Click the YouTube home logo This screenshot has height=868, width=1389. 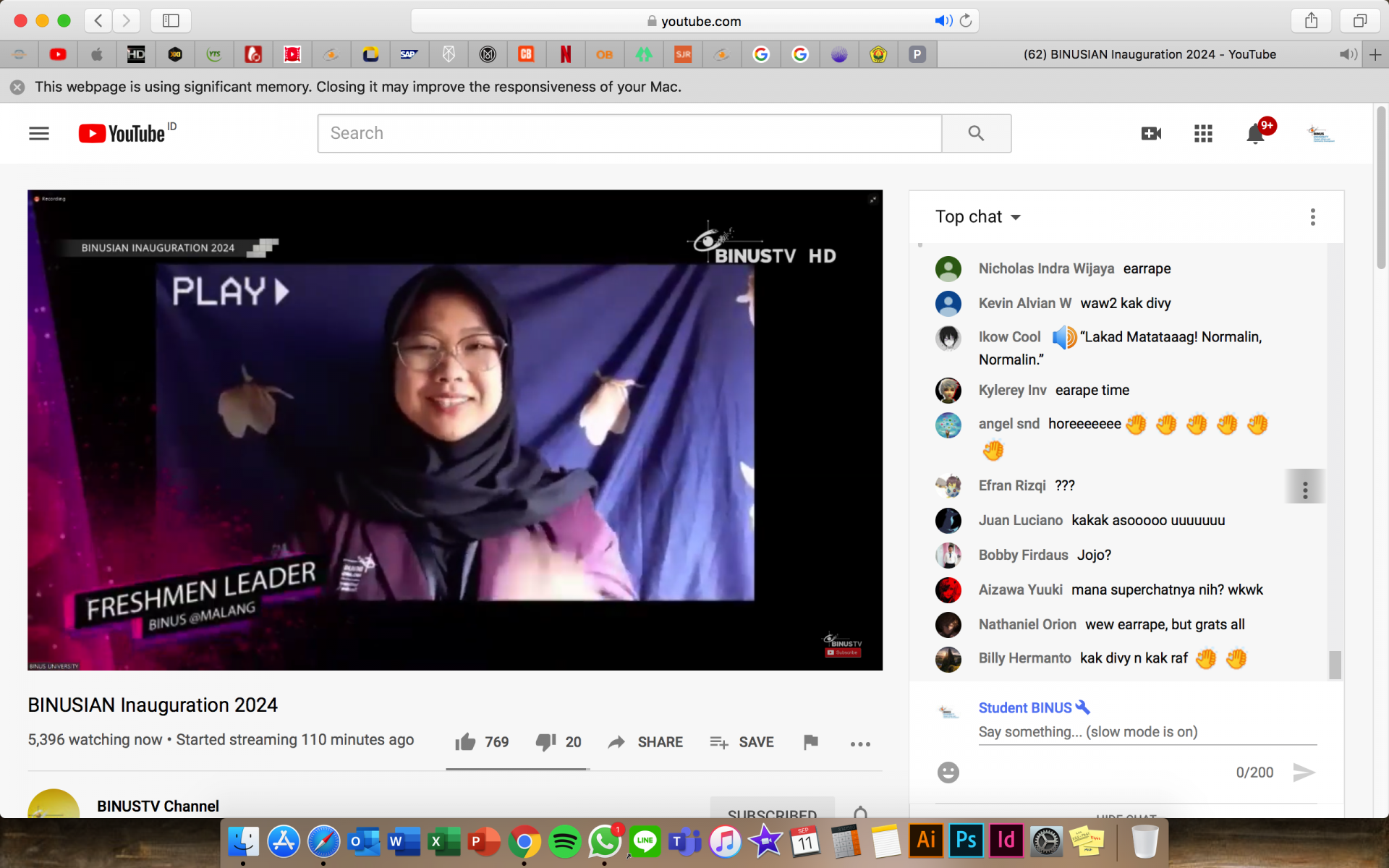tap(123, 133)
